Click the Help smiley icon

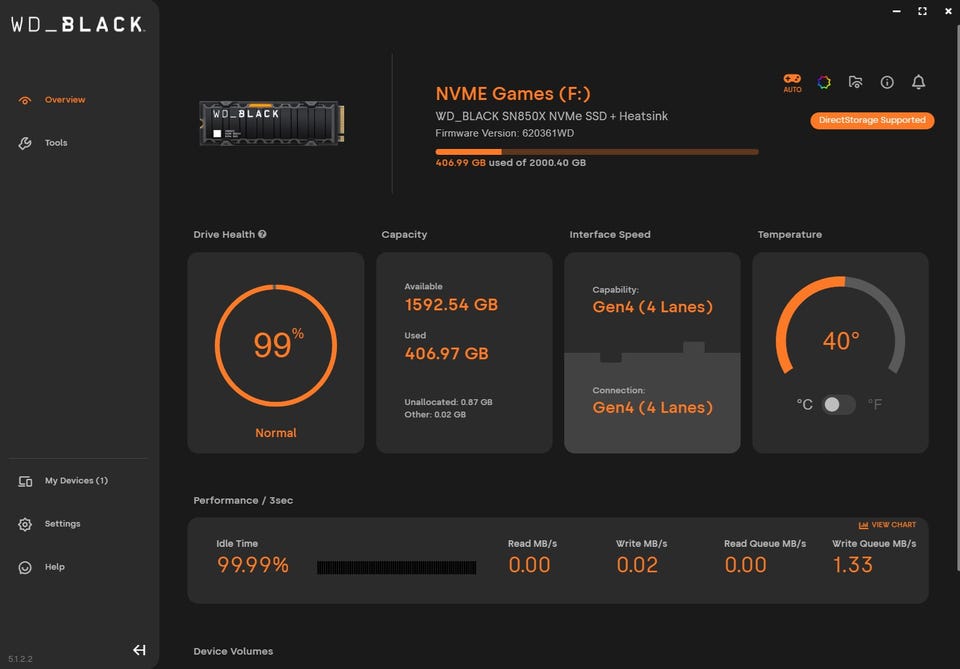(x=24, y=567)
